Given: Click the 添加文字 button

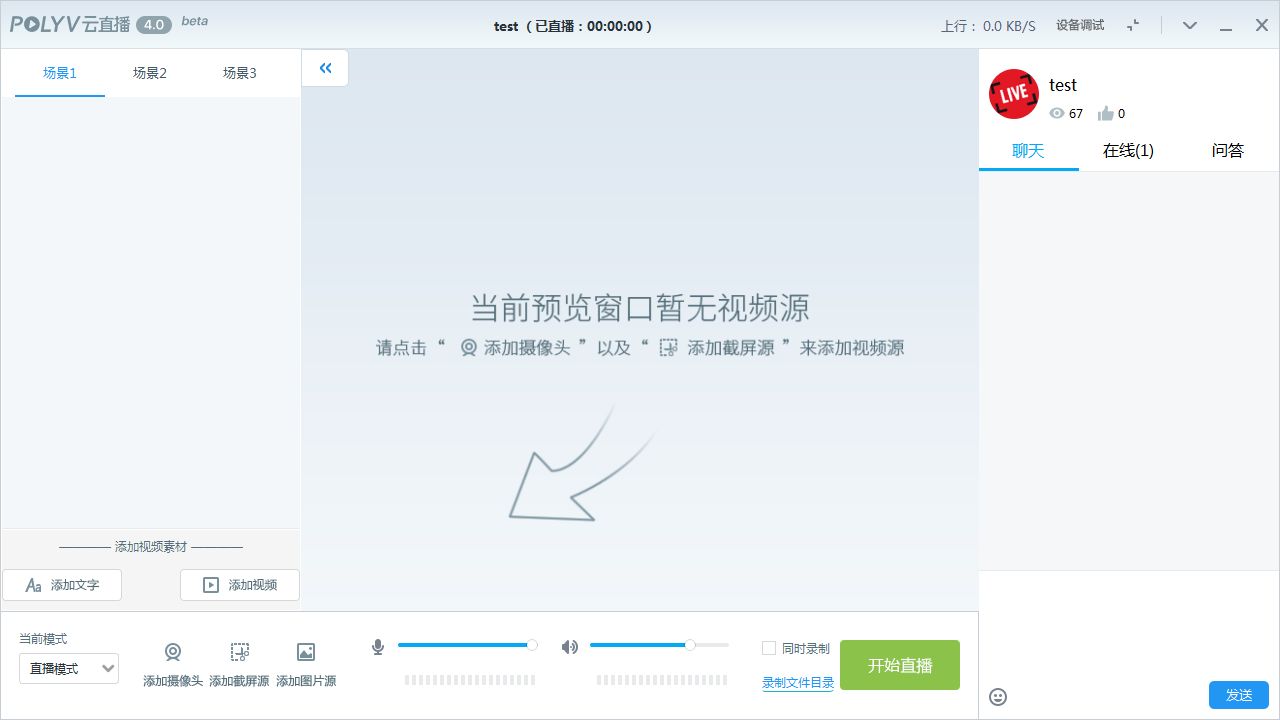Looking at the screenshot, I should (x=62, y=585).
